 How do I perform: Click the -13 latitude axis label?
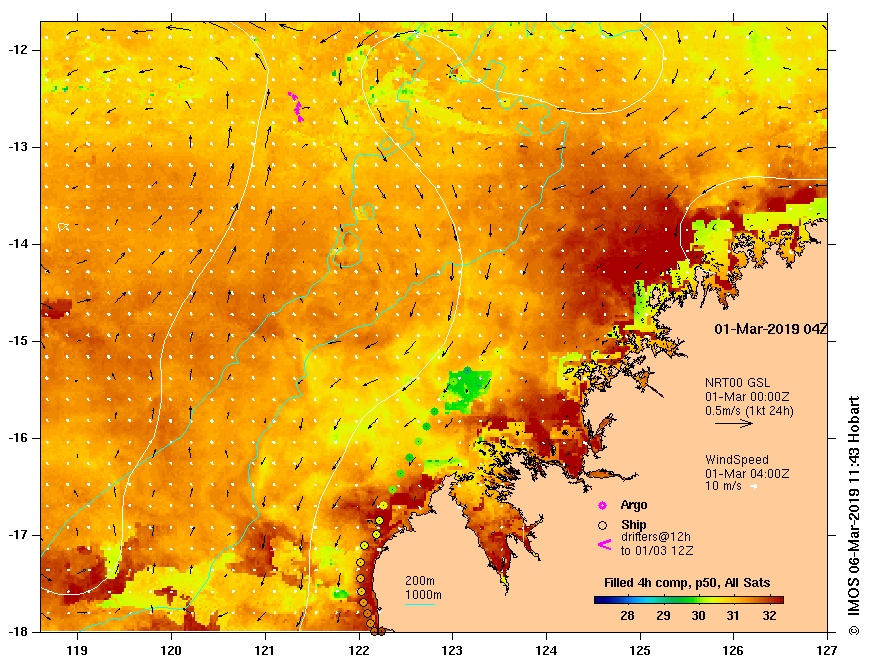17,147
